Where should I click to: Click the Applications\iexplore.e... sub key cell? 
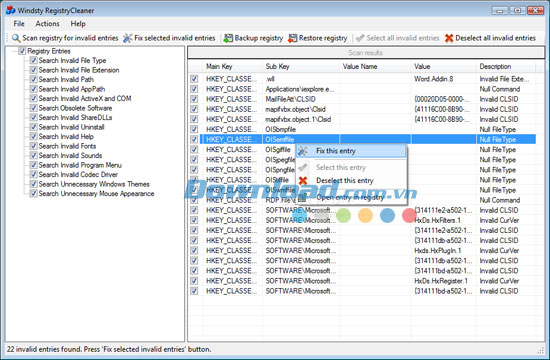point(300,89)
